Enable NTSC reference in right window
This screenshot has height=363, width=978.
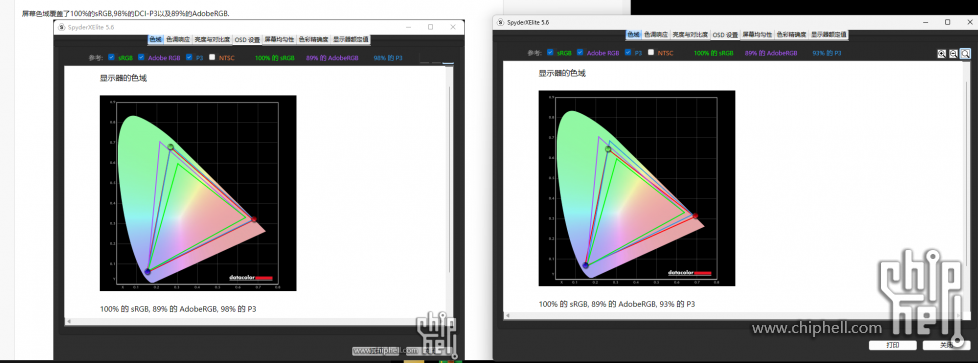[x=651, y=52]
